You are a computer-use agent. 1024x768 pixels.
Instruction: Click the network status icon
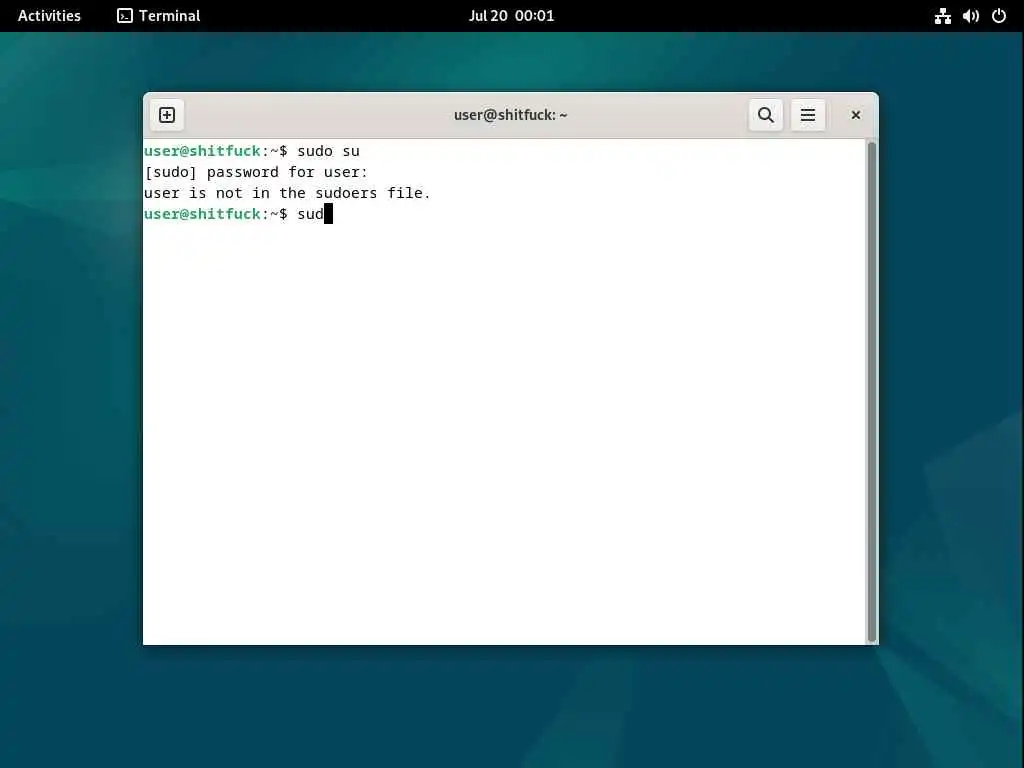[942, 16]
